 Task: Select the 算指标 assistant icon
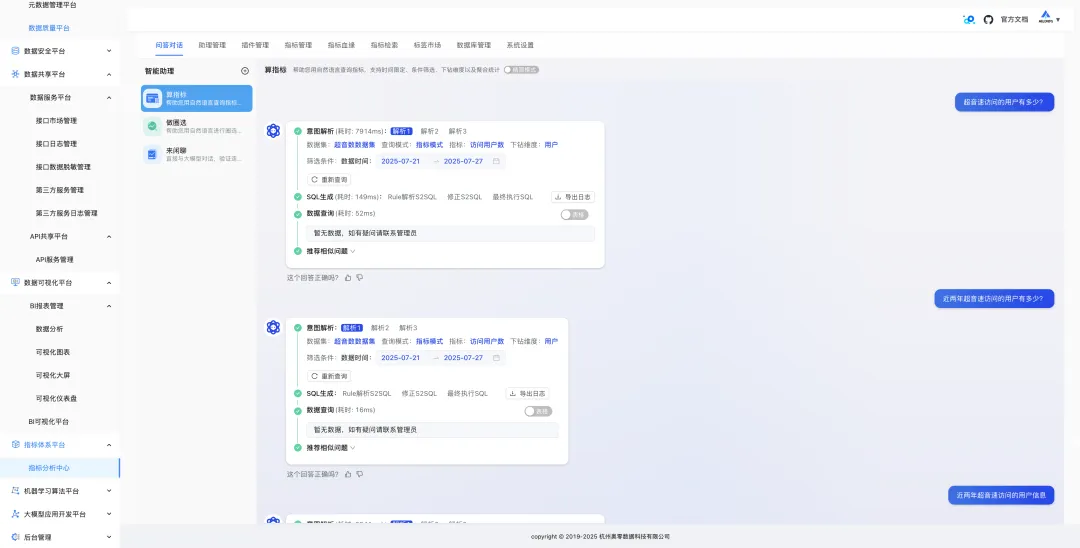click(152, 98)
